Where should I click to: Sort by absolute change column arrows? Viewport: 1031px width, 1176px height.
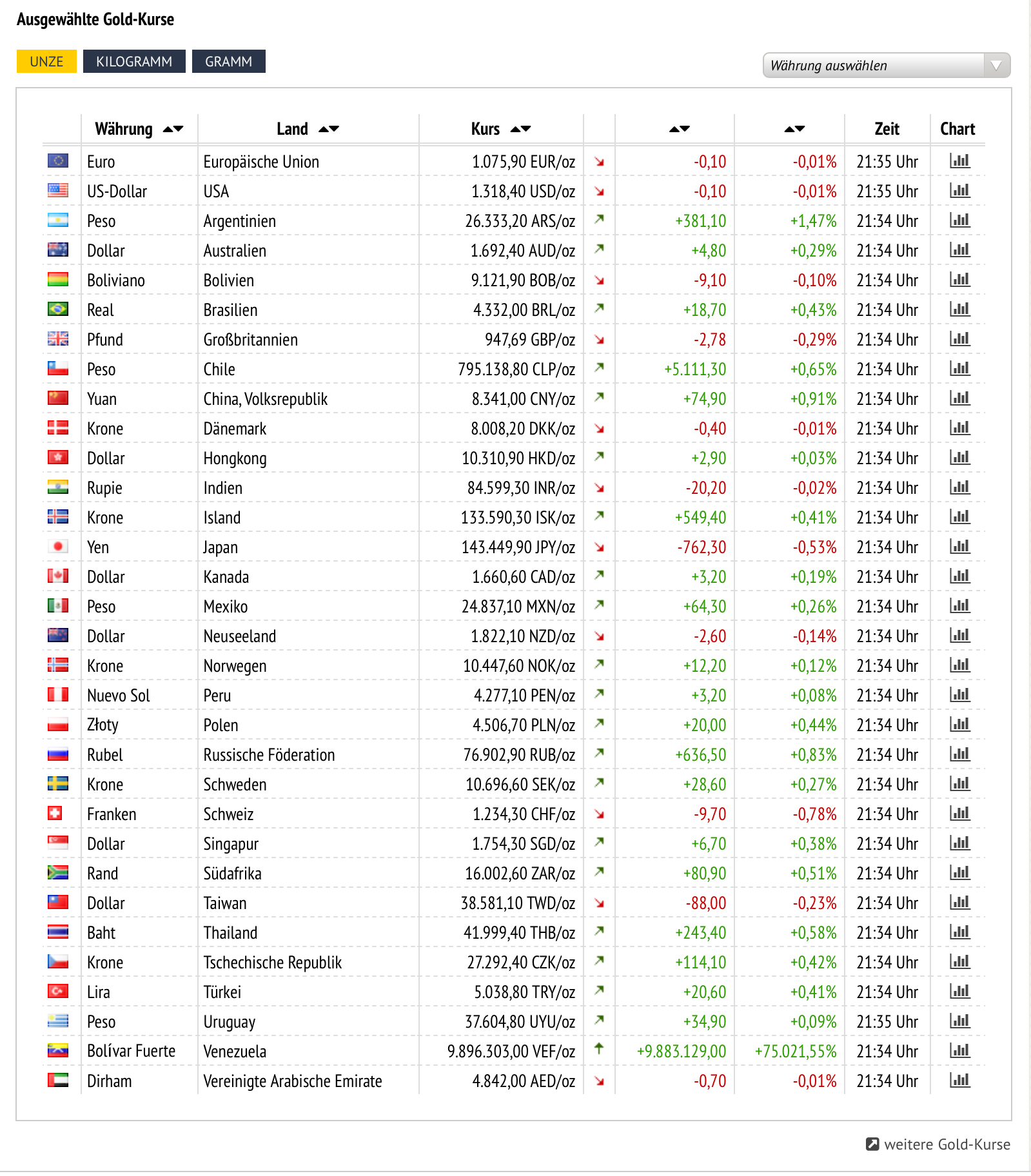(x=680, y=130)
